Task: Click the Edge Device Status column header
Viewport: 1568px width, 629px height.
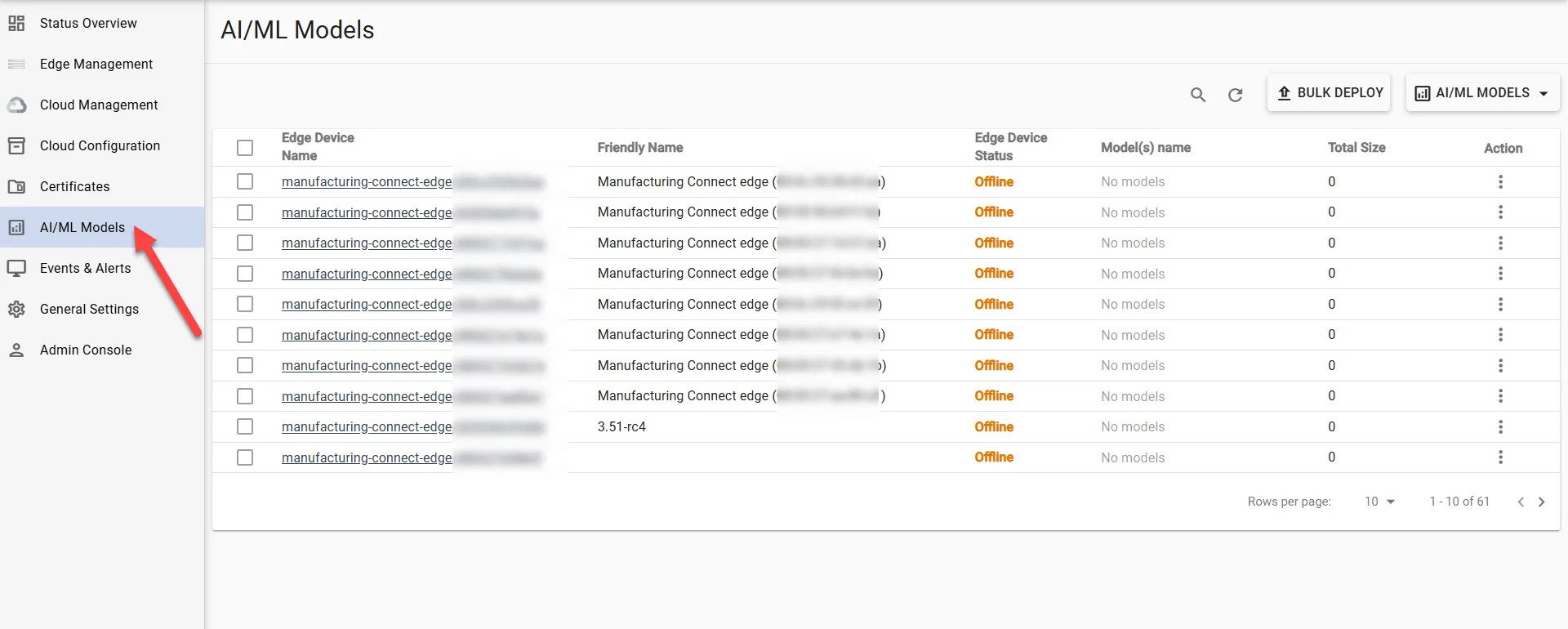Action: tap(1011, 147)
